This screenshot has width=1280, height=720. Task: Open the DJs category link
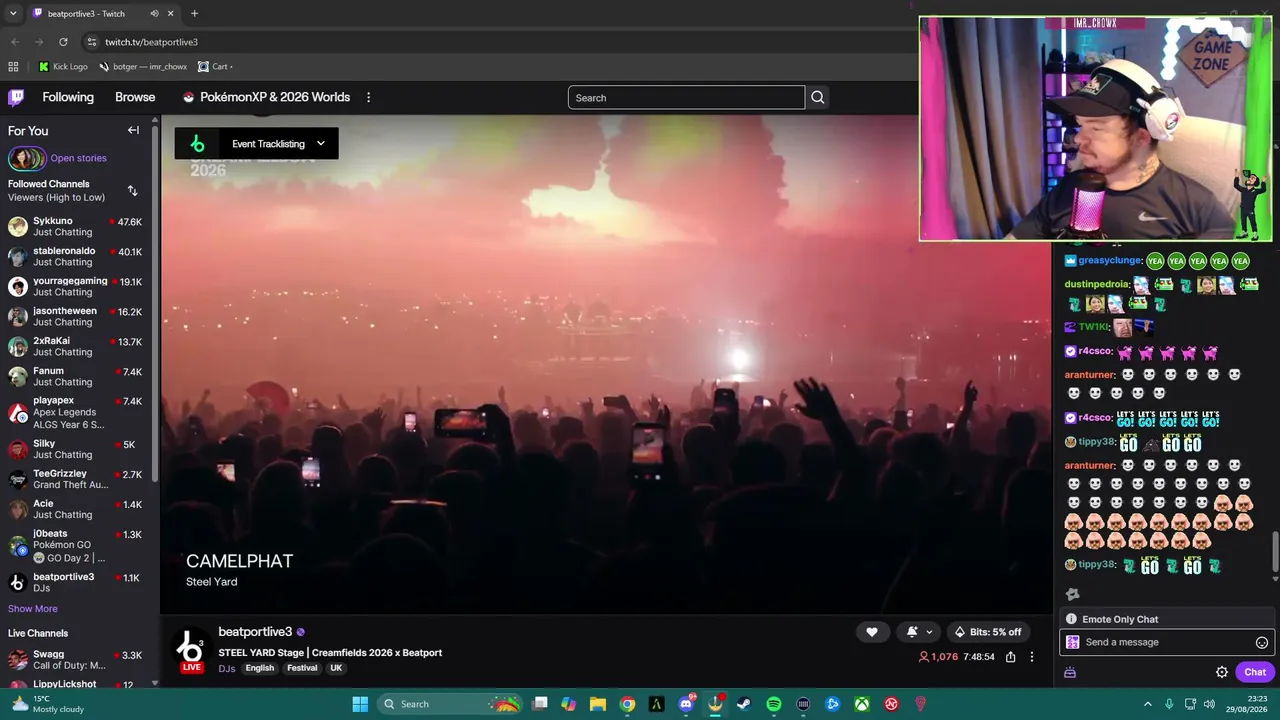pos(227,668)
